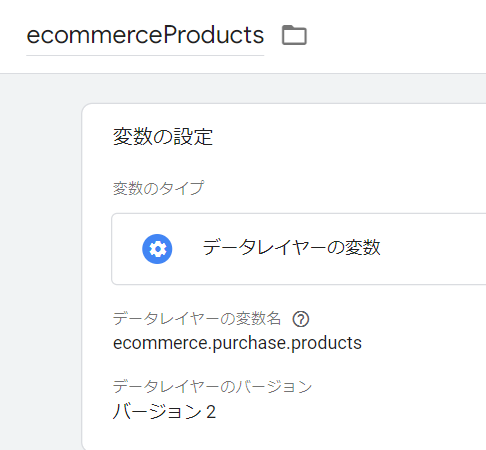Image resolution: width=486 pixels, height=450 pixels.
Task: Click empty space right of 変数の設定 heading
Action: (350, 137)
